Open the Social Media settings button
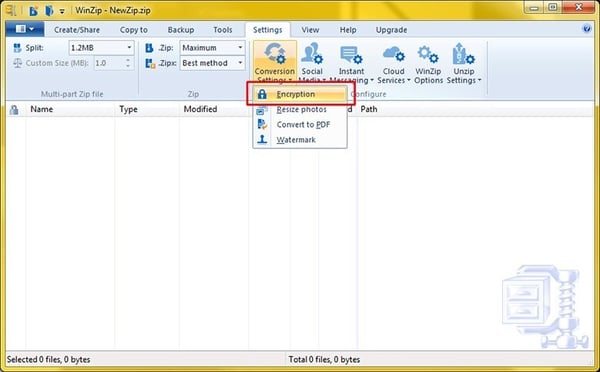 (312, 63)
